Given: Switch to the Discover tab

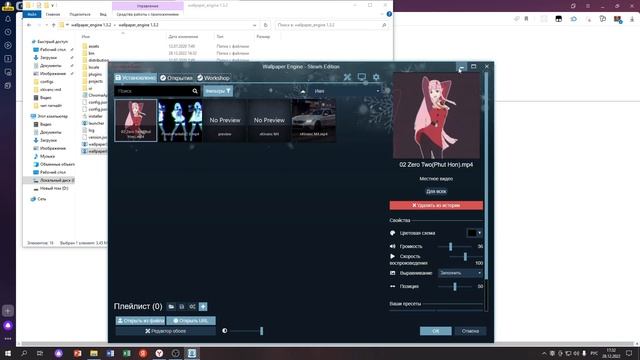Looking at the screenshot, I should click(x=176, y=78).
